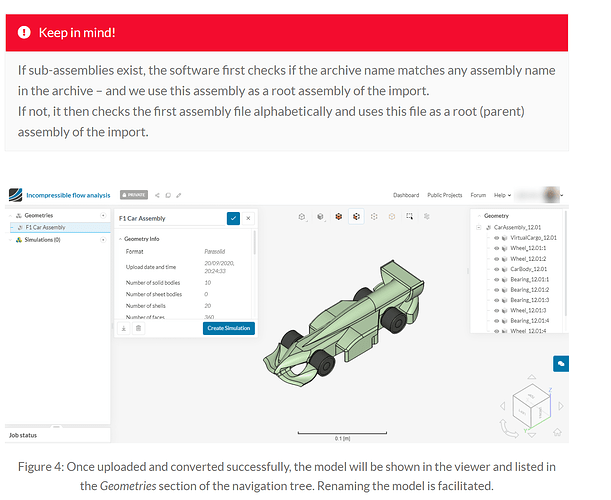The image size is (611, 500).
Task: Click the F1 car model in the viewer
Action: [343, 323]
